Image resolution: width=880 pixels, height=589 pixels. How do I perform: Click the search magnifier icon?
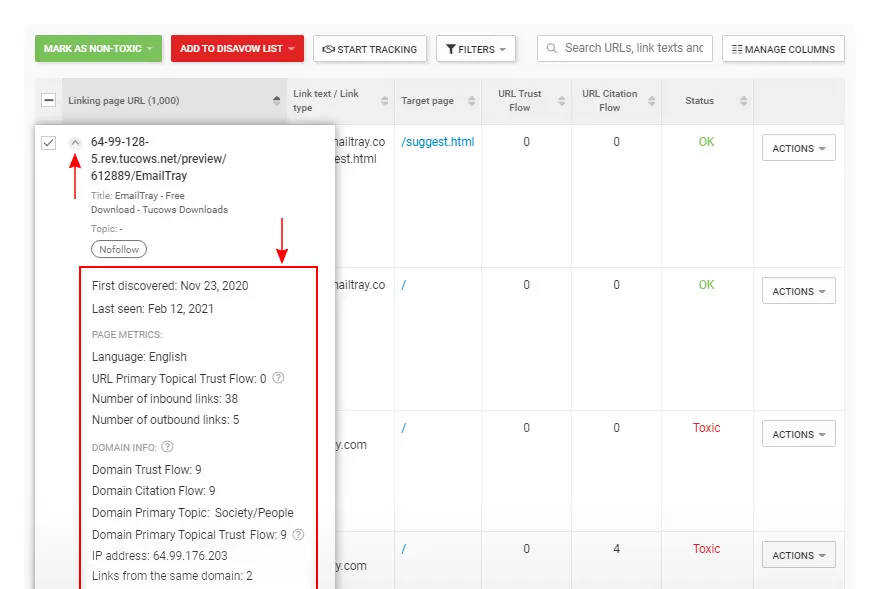[552, 48]
